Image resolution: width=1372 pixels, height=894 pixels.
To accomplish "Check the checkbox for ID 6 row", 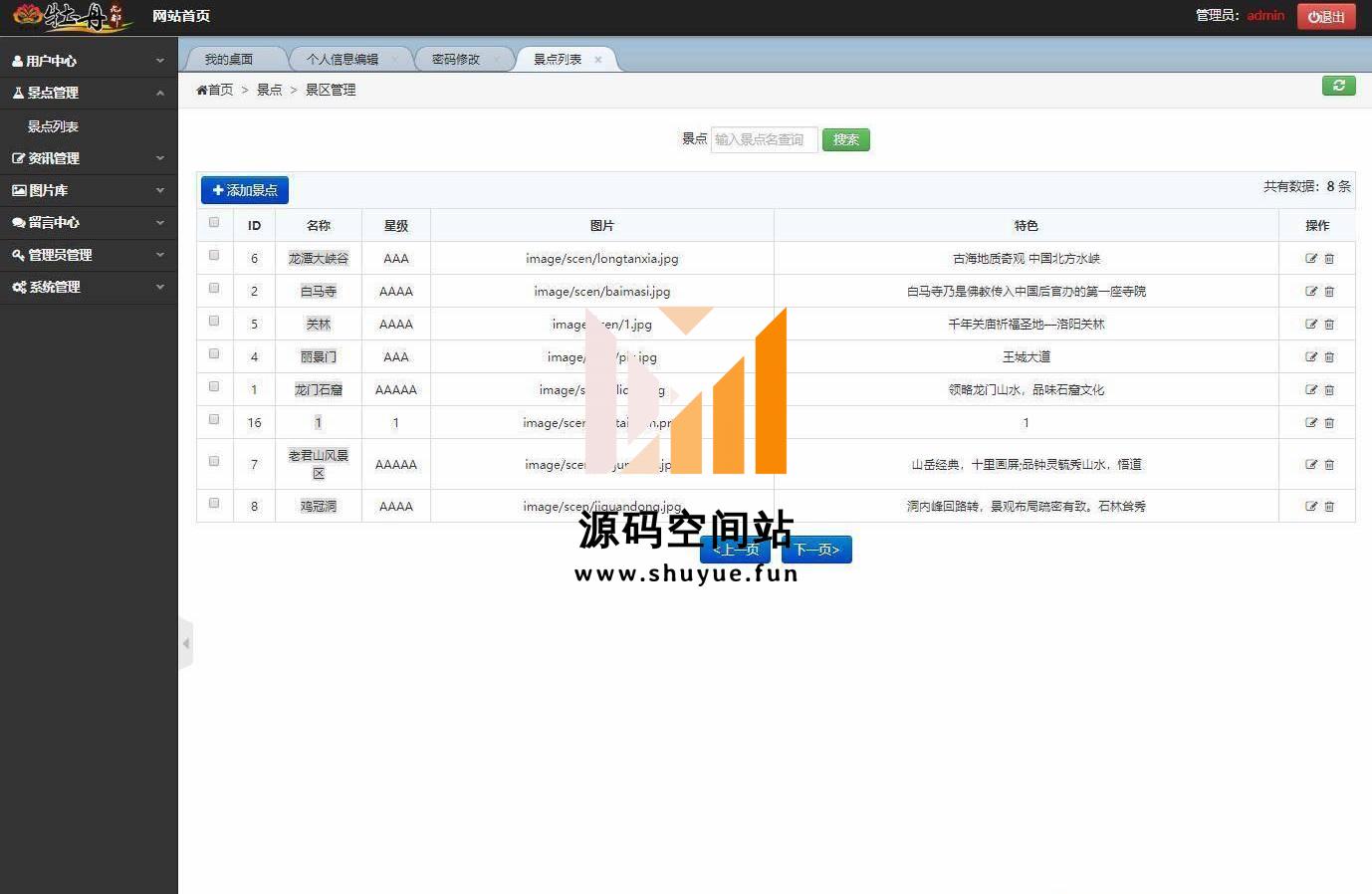I will (214, 255).
